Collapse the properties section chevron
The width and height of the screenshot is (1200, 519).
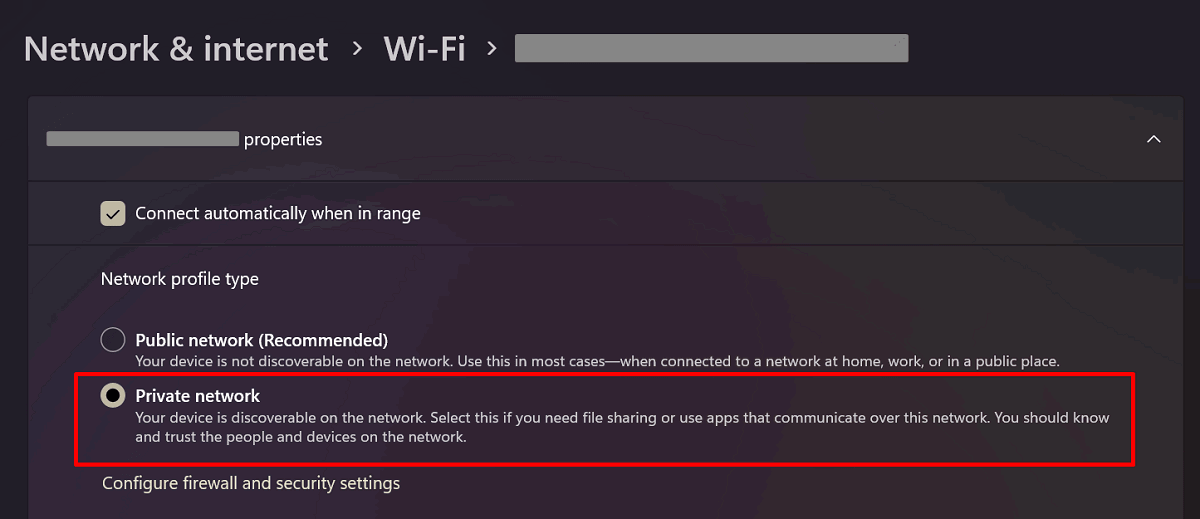click(x=1153, y=139)
